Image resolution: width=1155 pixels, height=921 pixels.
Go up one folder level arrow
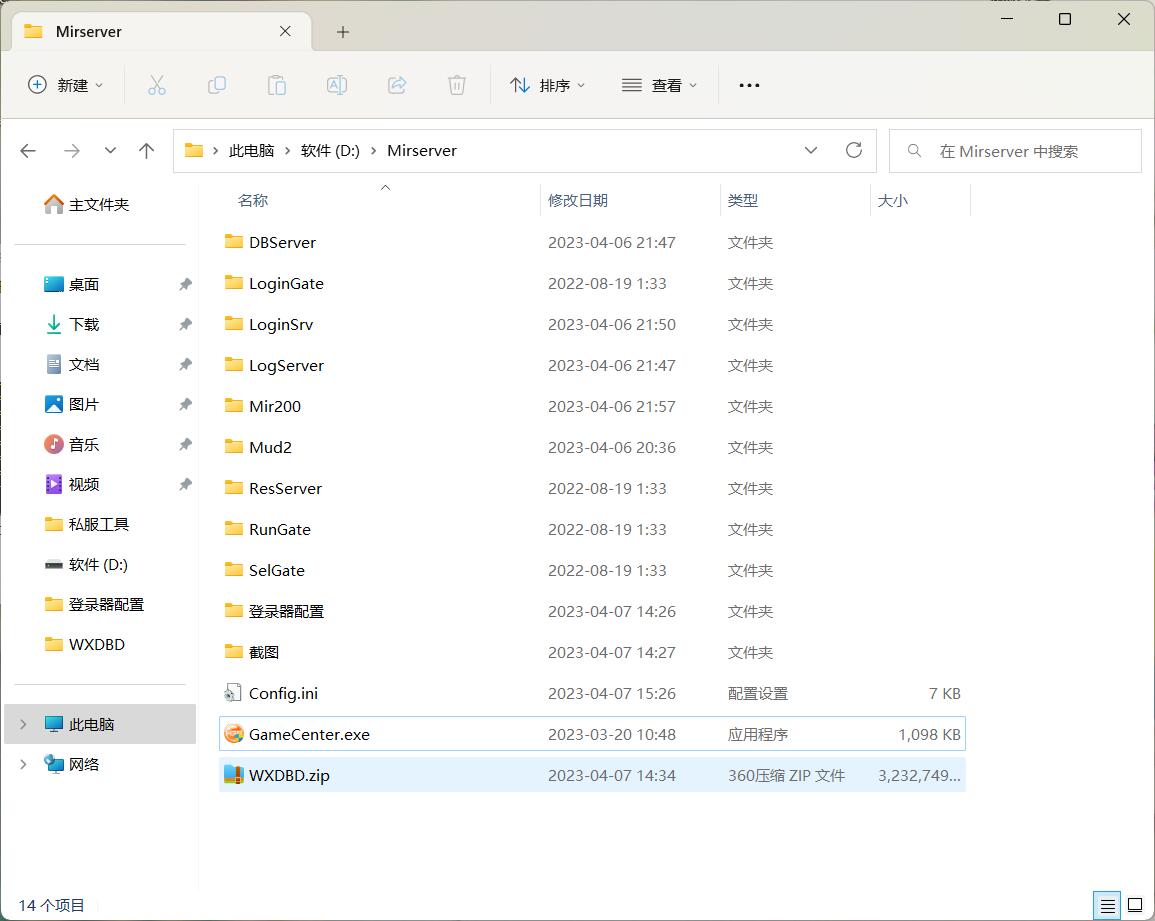pos(147,151)
